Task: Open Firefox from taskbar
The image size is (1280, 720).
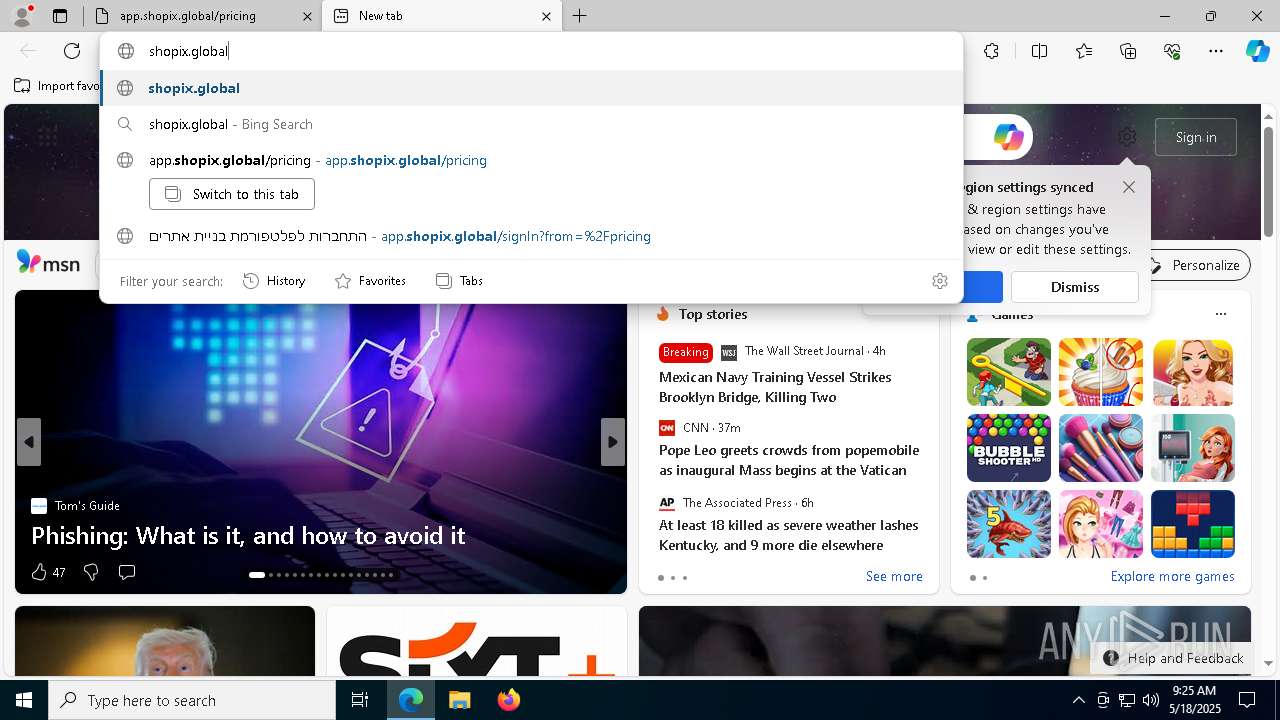Action: click(x=508, y=700)
